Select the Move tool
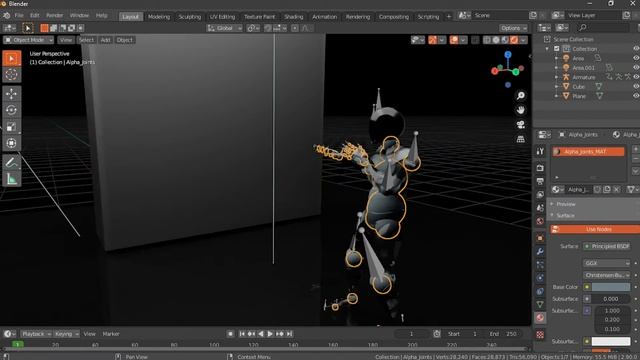640x360 pixels. (x=11, y=94)
